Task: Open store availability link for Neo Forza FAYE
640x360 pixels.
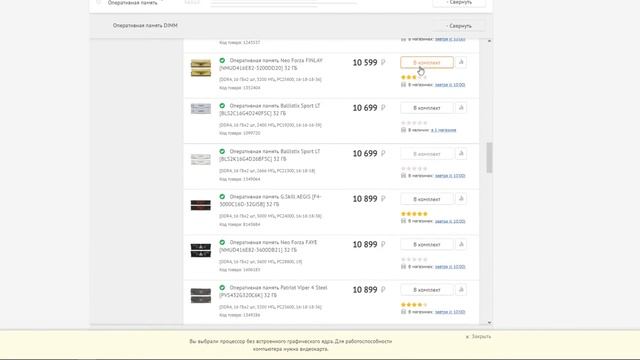Action: click(450, 267)
